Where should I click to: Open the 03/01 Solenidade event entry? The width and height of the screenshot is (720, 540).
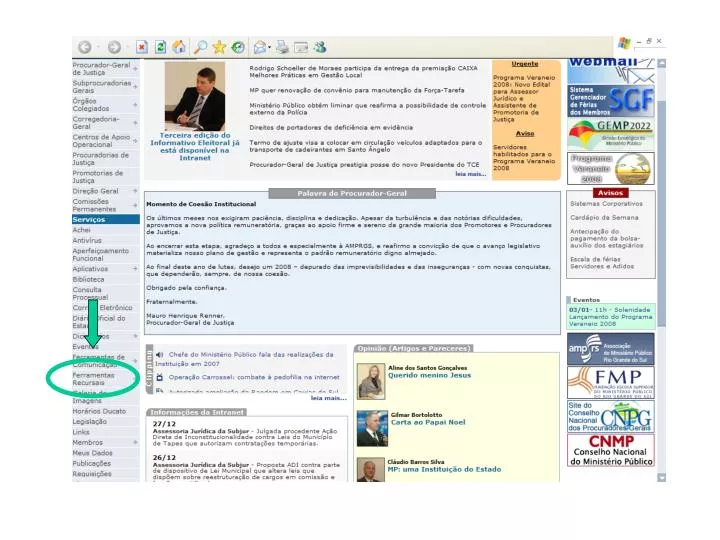tap(611, 317)
